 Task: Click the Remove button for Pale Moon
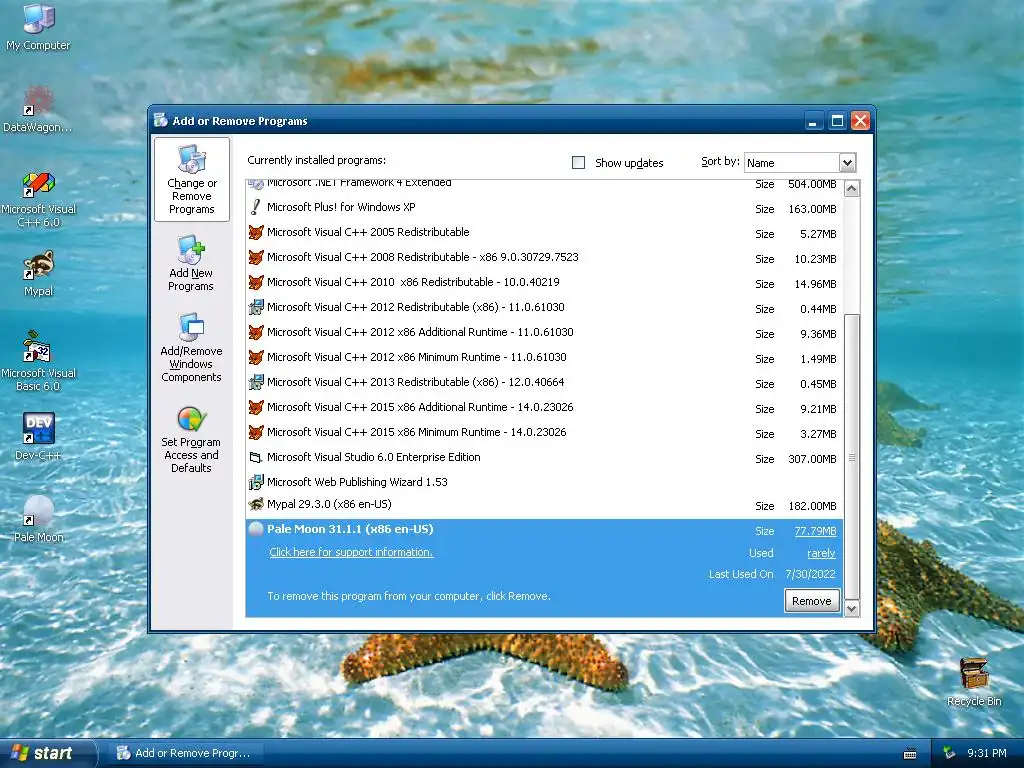(811, 601)
